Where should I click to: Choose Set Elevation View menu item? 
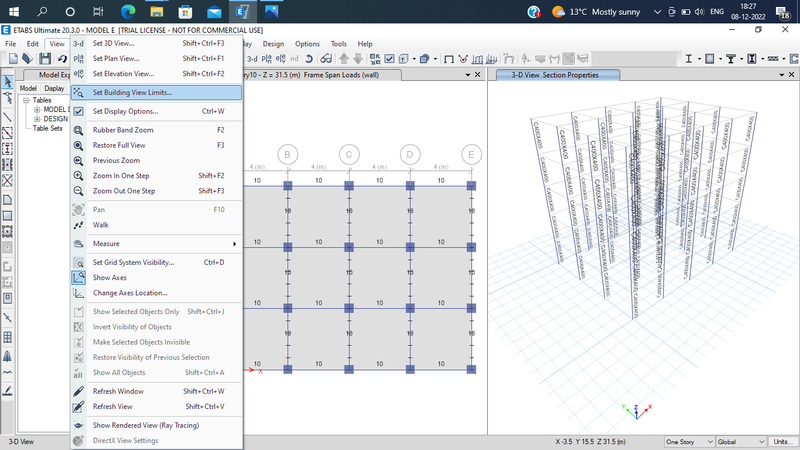click(x=157, y=74)
